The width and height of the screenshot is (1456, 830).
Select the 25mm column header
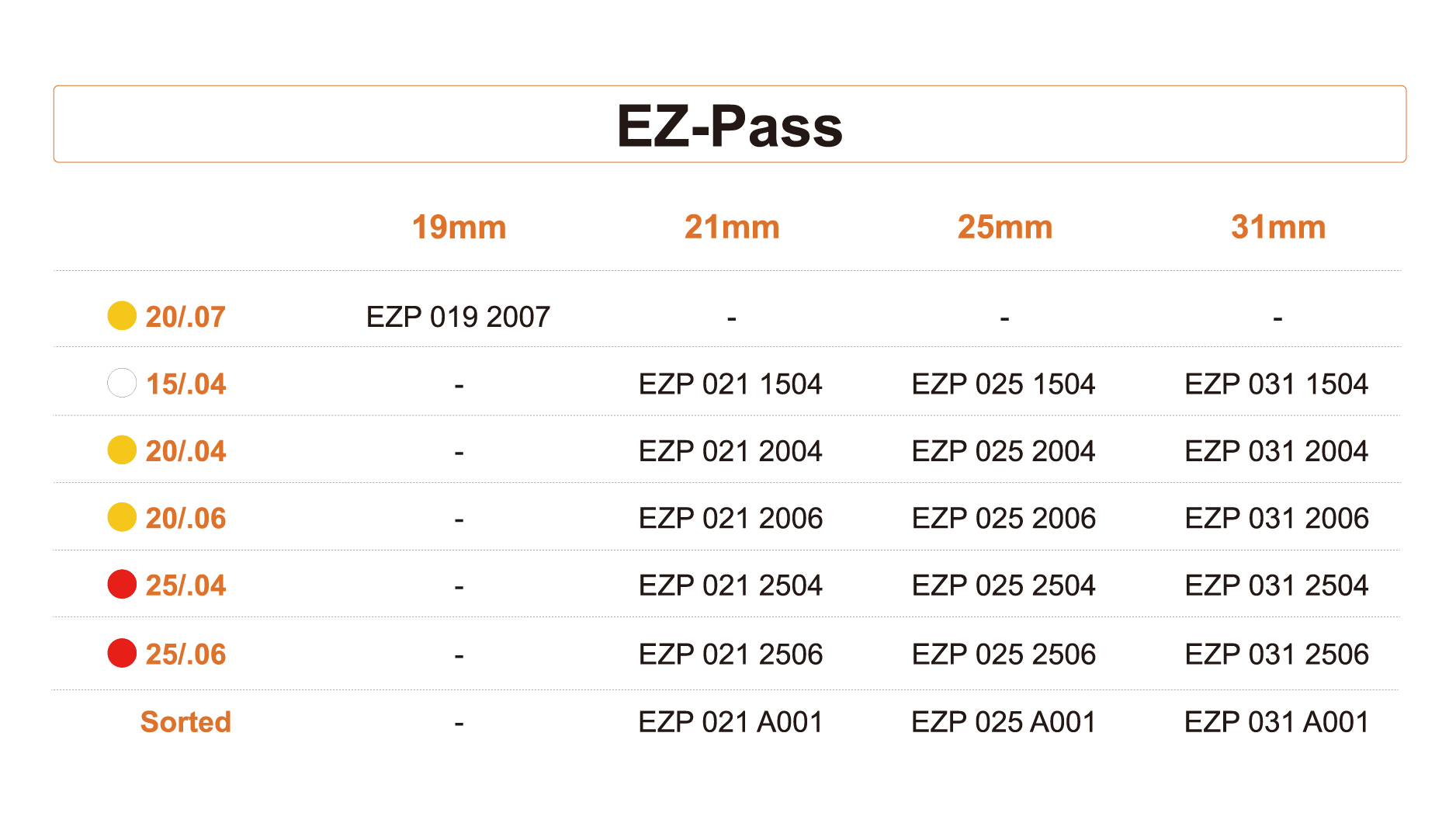pos(1005,227)
